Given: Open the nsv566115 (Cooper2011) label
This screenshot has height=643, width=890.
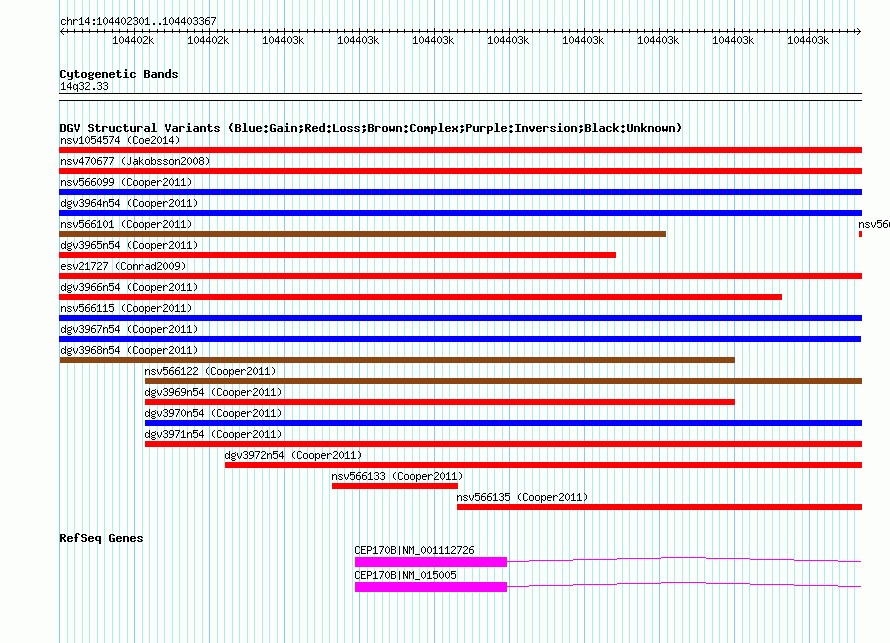Looking at the screenshot, I should (126, 308).
